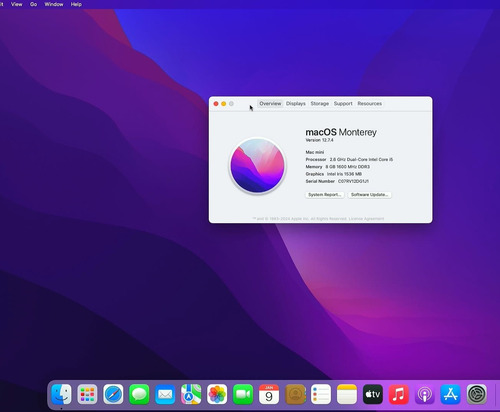Switch to the Resources tab
Screen dimensions: 500x412
coord(370,104)
